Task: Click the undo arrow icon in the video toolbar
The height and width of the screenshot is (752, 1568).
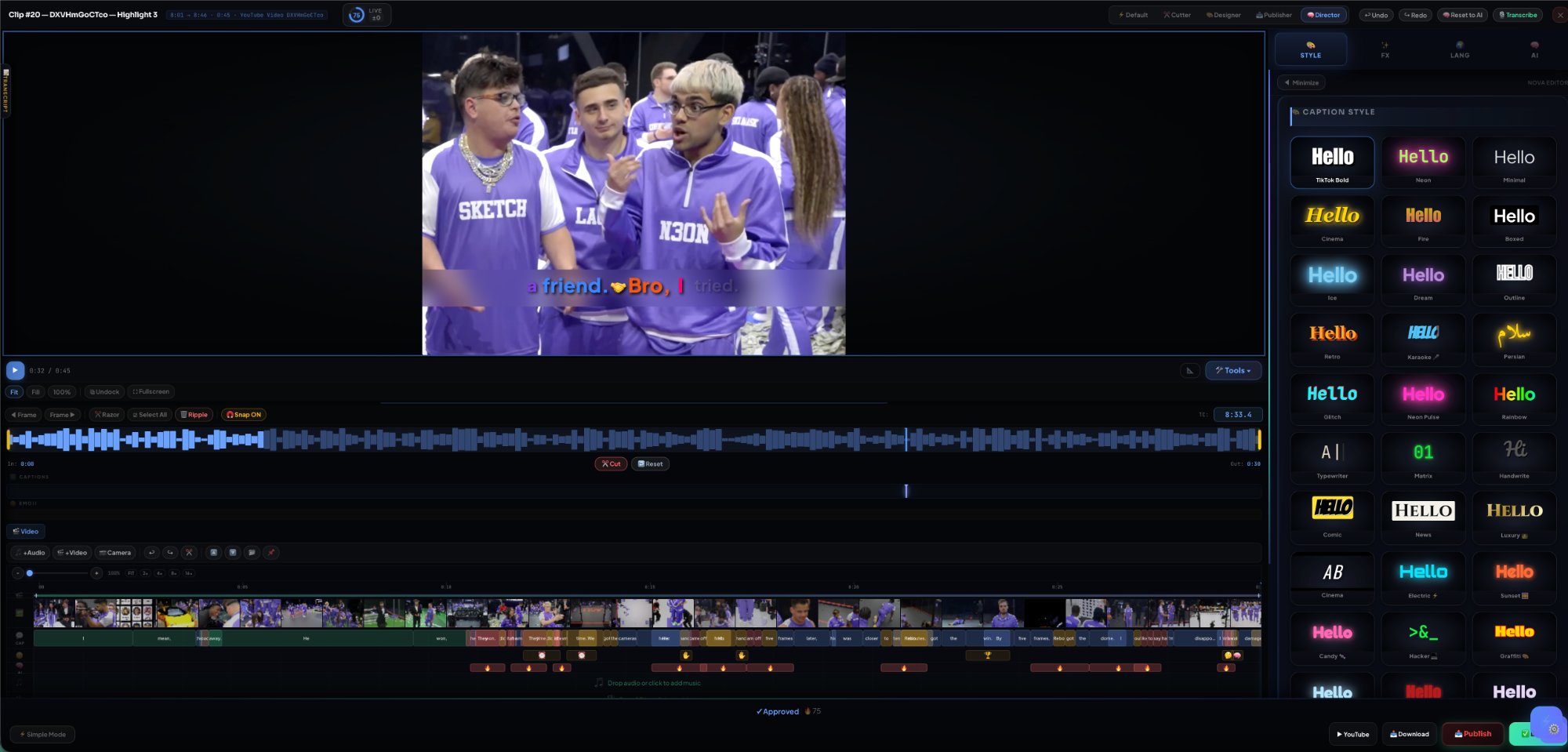Action: point(151,553)
